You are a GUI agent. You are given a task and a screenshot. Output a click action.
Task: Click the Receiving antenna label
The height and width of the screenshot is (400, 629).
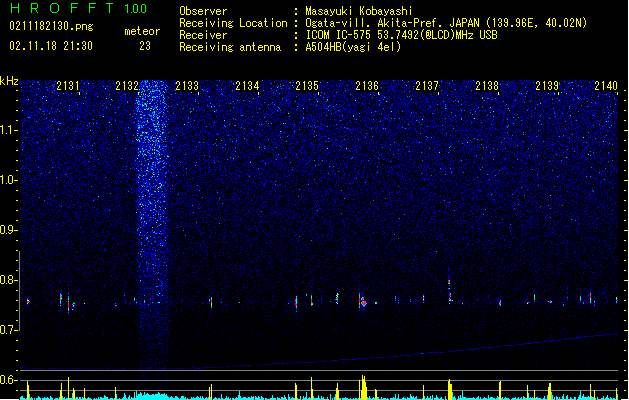[230, 47]
